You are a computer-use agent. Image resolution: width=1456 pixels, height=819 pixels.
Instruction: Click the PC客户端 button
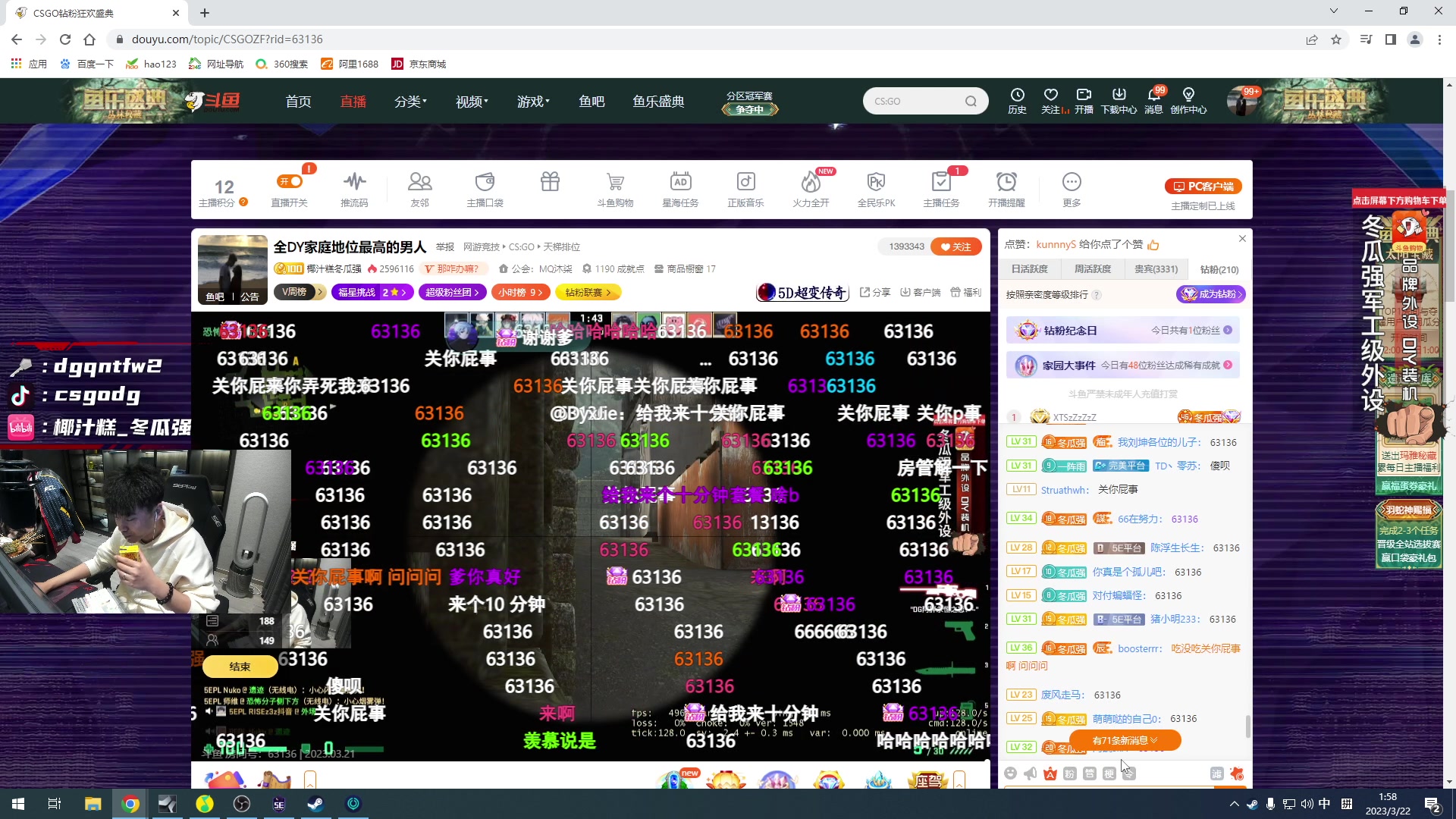click(x=1203, y=186)
